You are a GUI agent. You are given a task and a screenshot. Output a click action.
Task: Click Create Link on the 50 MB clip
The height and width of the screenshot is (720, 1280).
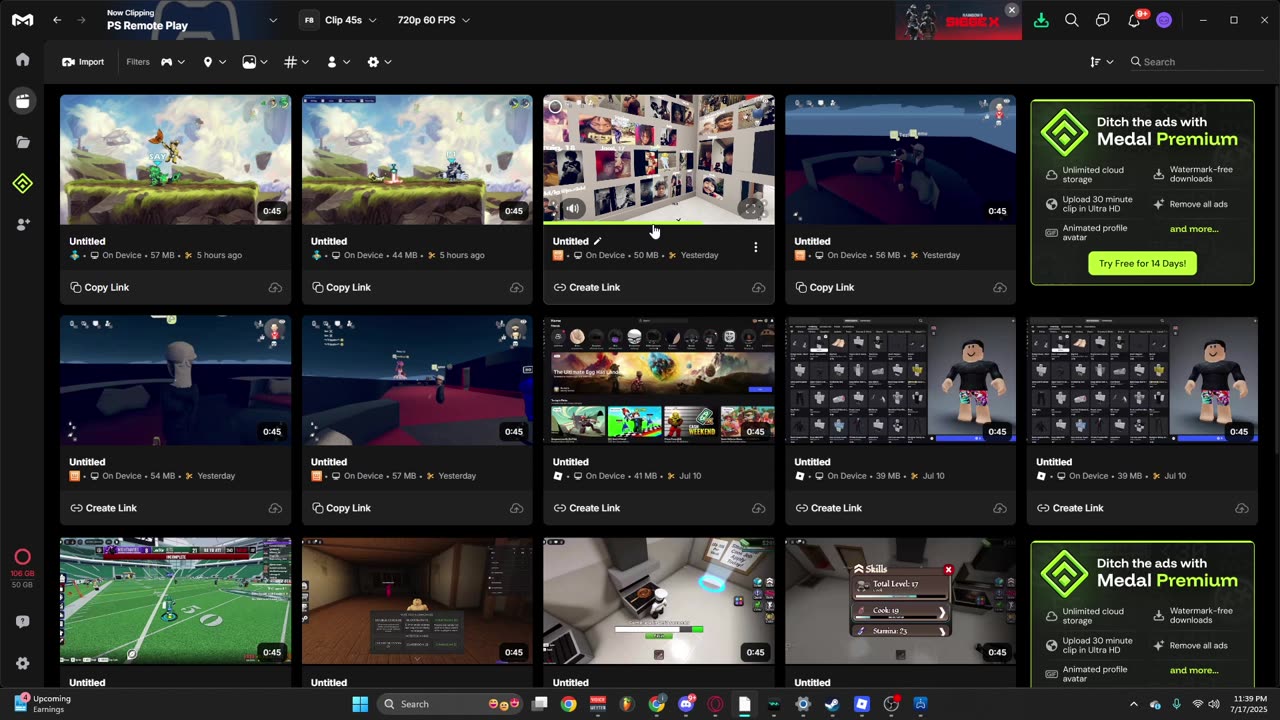pyautogui.click(x=587, y=288)
